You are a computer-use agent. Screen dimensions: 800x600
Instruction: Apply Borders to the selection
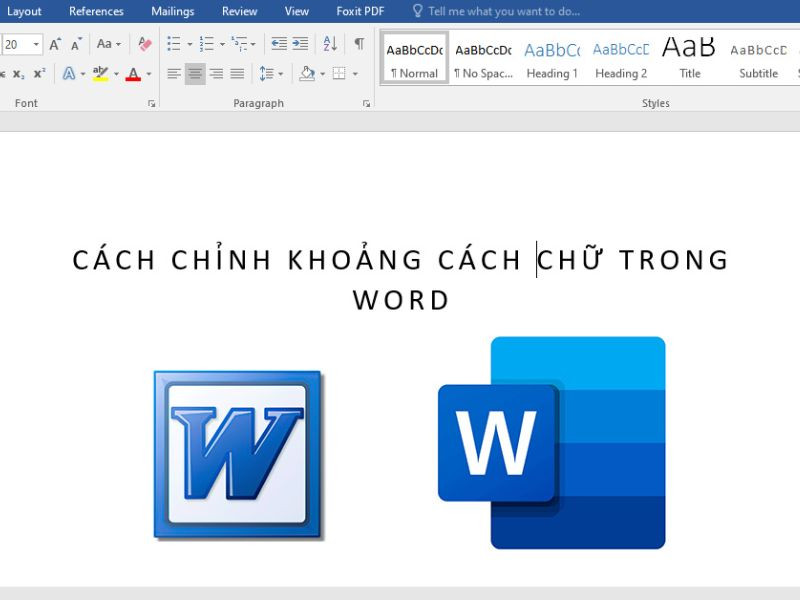pos(339,74)
